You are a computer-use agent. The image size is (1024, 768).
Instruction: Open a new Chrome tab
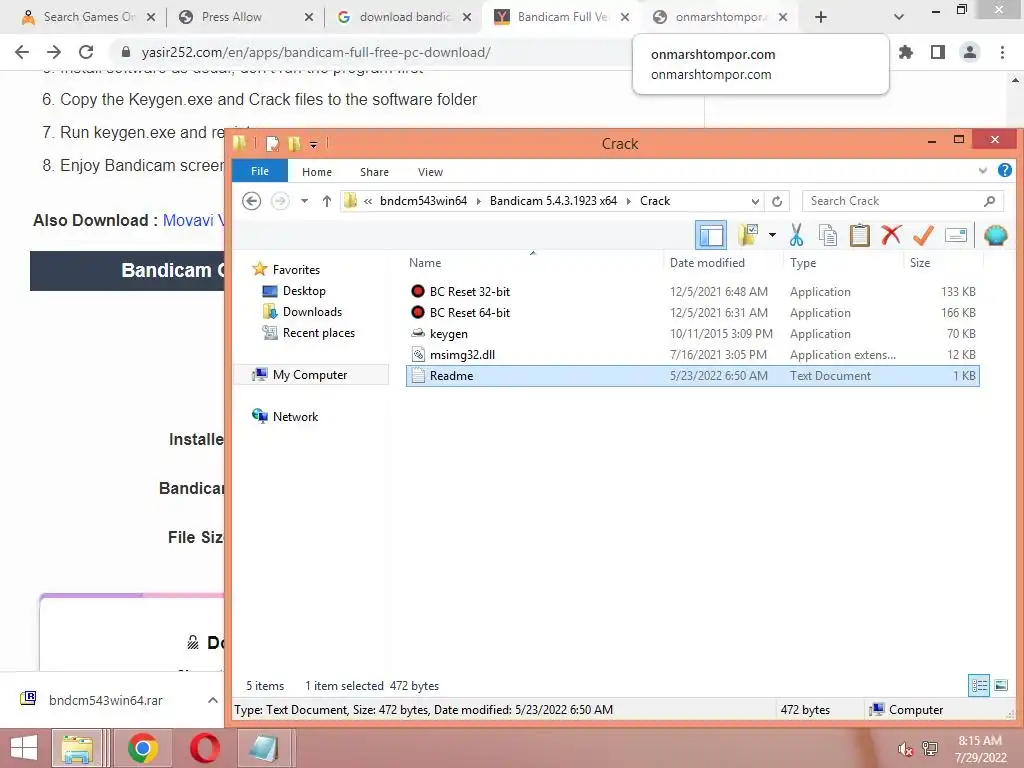(x=821, y=17)
